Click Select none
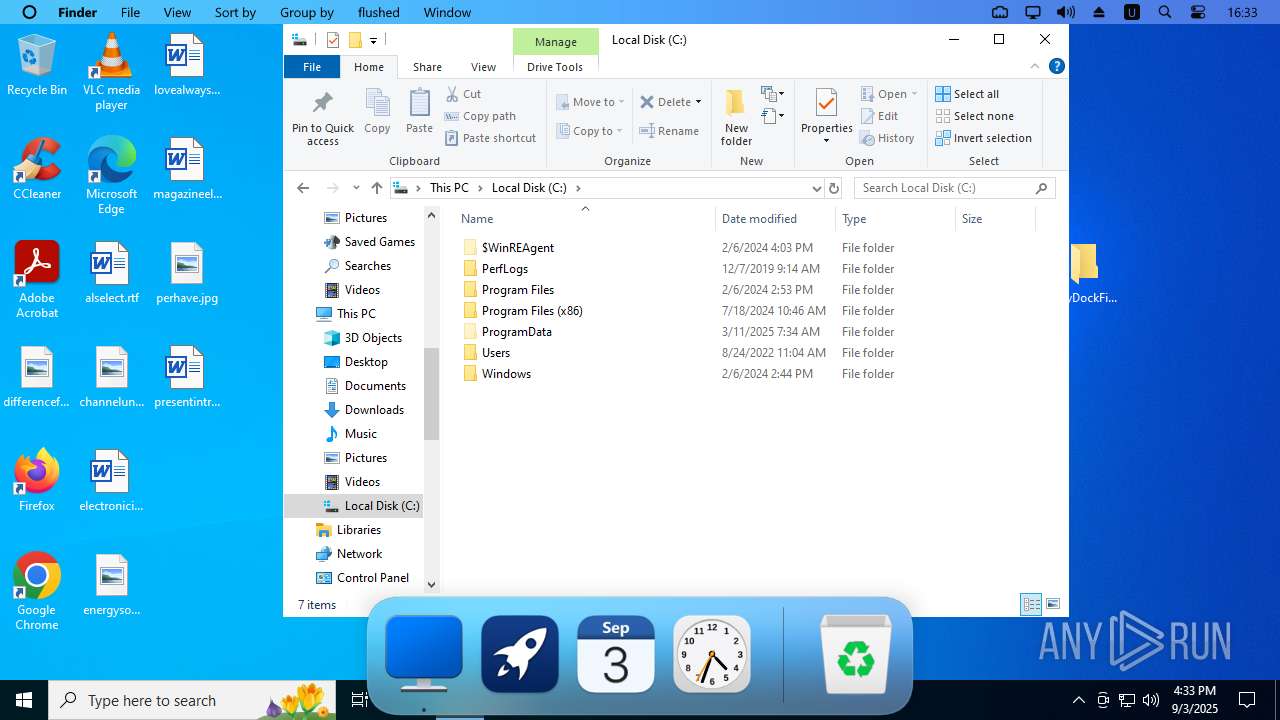 974,116
